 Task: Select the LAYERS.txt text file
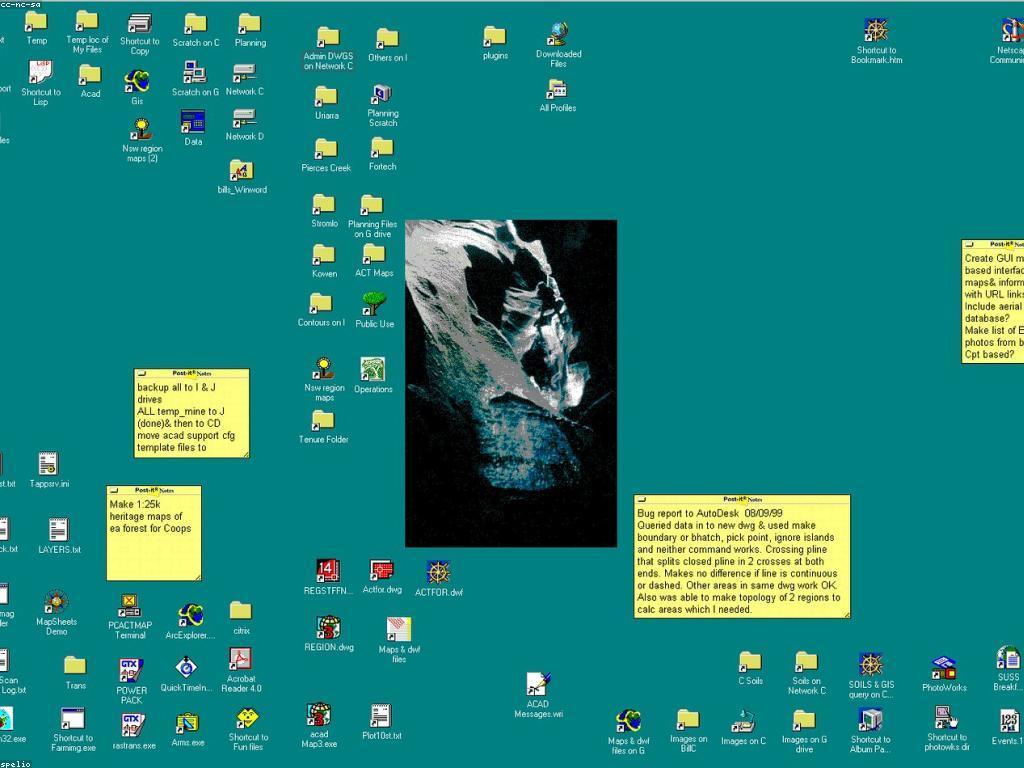pos(59,530)
